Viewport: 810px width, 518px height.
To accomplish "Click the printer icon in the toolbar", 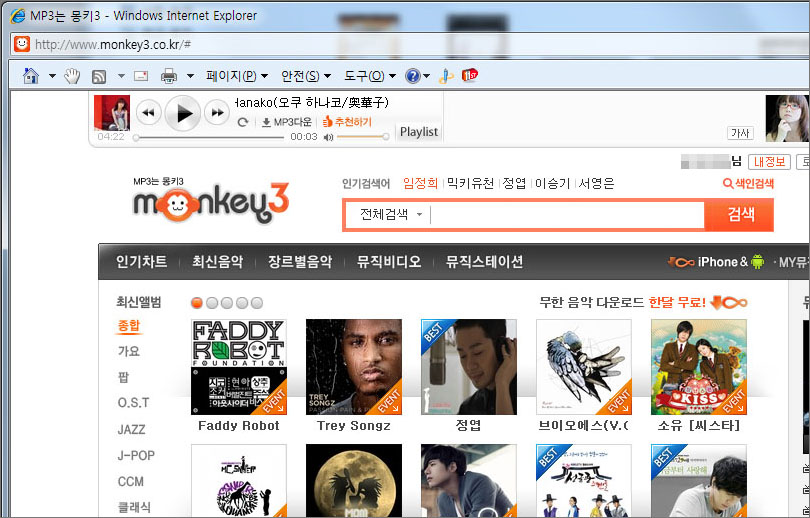I will pyautogui.click(x=169, y=76).
